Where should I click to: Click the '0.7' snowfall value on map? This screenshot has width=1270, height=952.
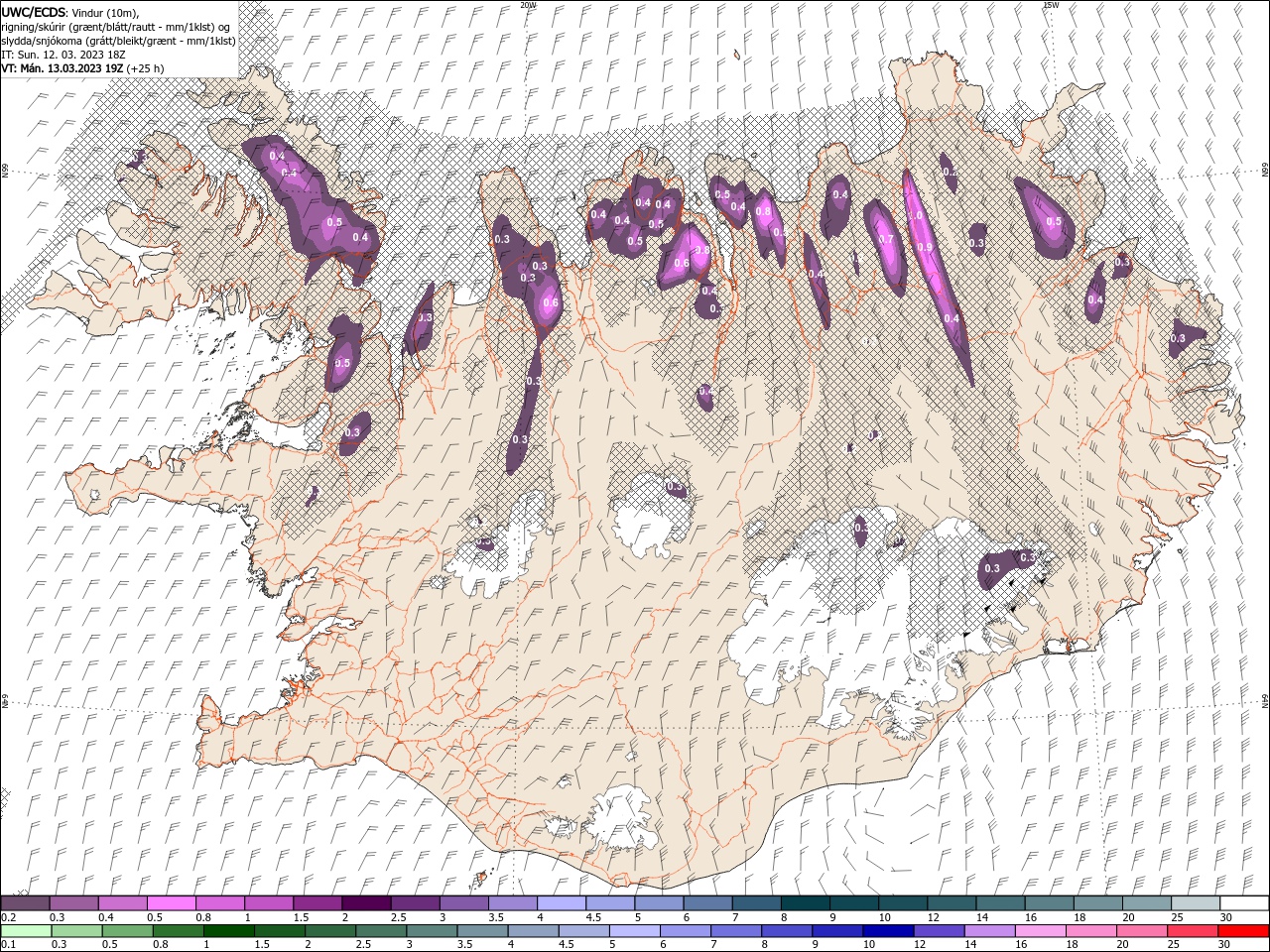(x=886, y=239)
